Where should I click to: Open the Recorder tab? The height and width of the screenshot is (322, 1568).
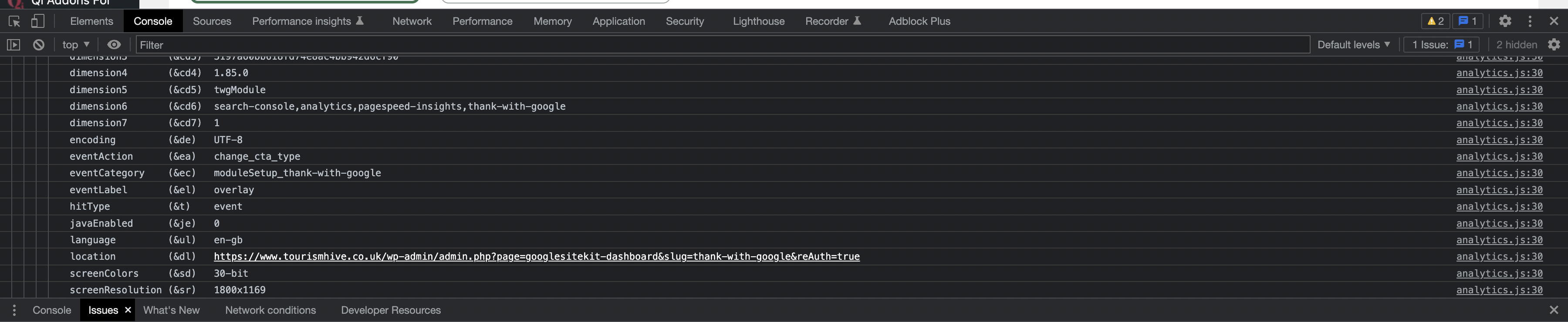(x=833, y=21)
